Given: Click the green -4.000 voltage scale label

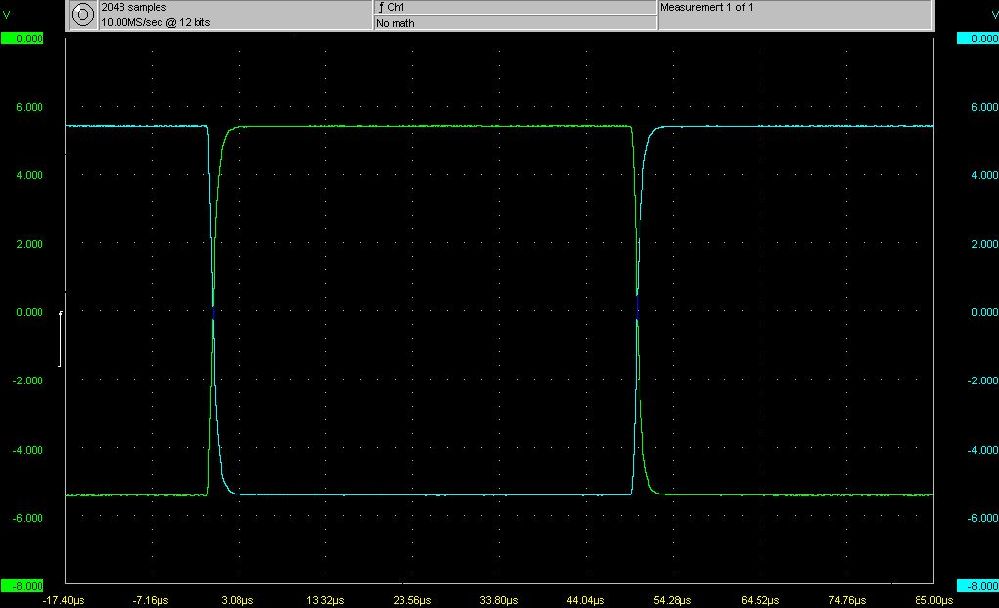Looking at the screenshot, I should (x=28, y=450).
